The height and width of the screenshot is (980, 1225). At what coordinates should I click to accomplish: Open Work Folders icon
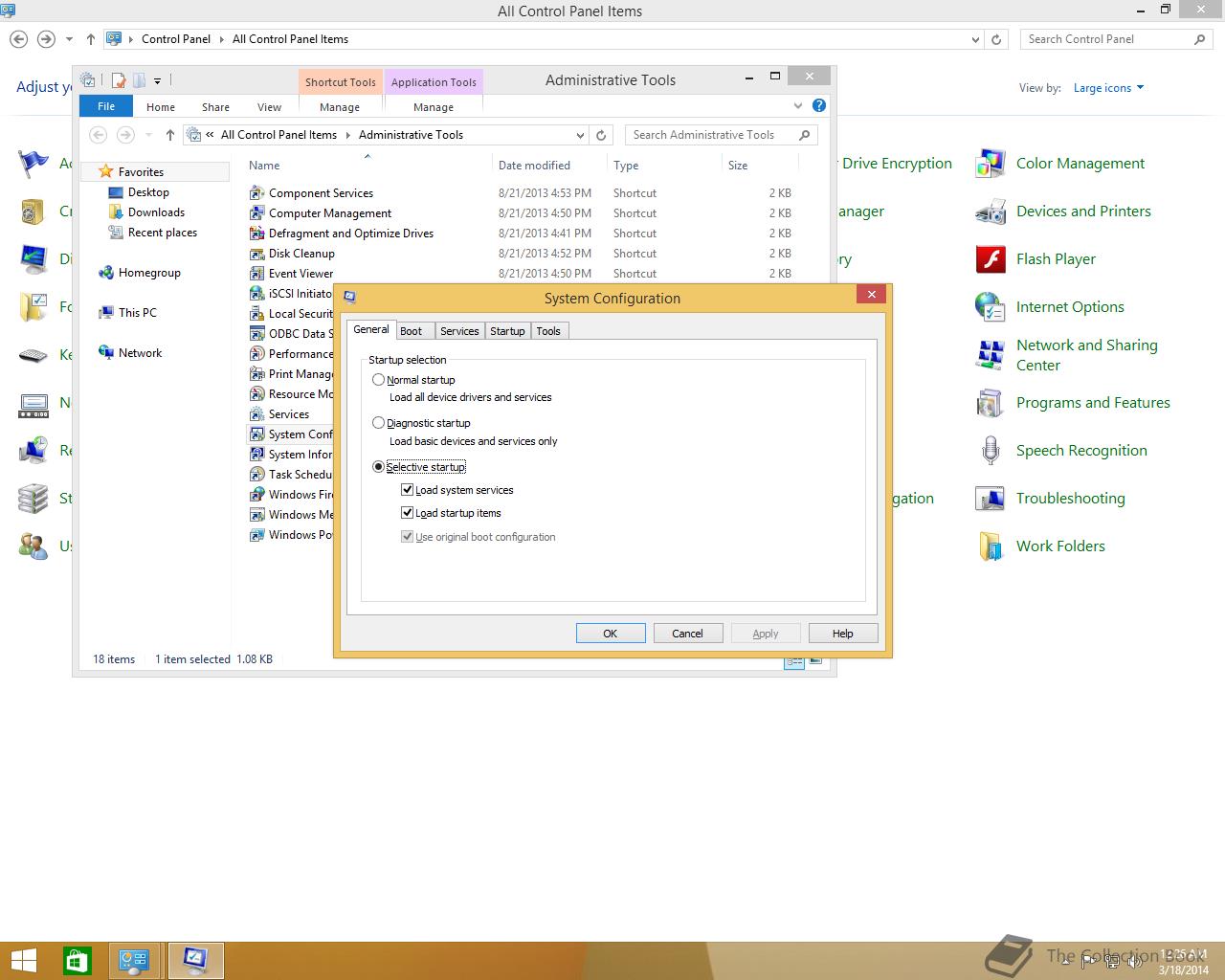point(991,546)
